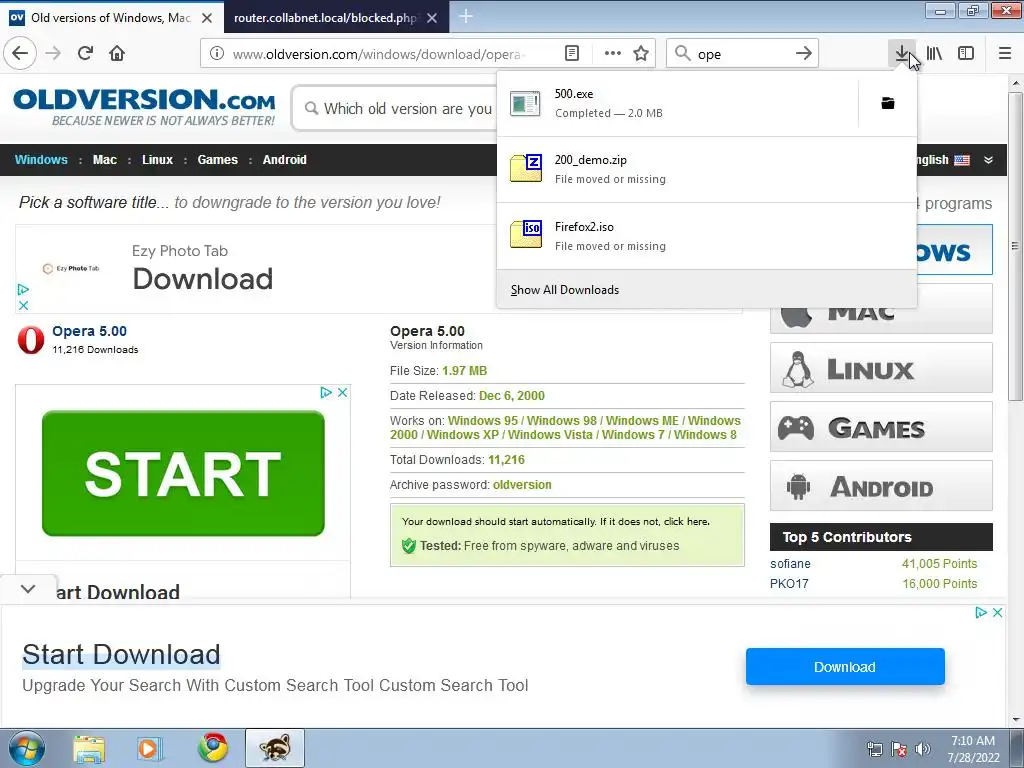
Task: Show site information icon in address bar
Action: click(216, 54)
